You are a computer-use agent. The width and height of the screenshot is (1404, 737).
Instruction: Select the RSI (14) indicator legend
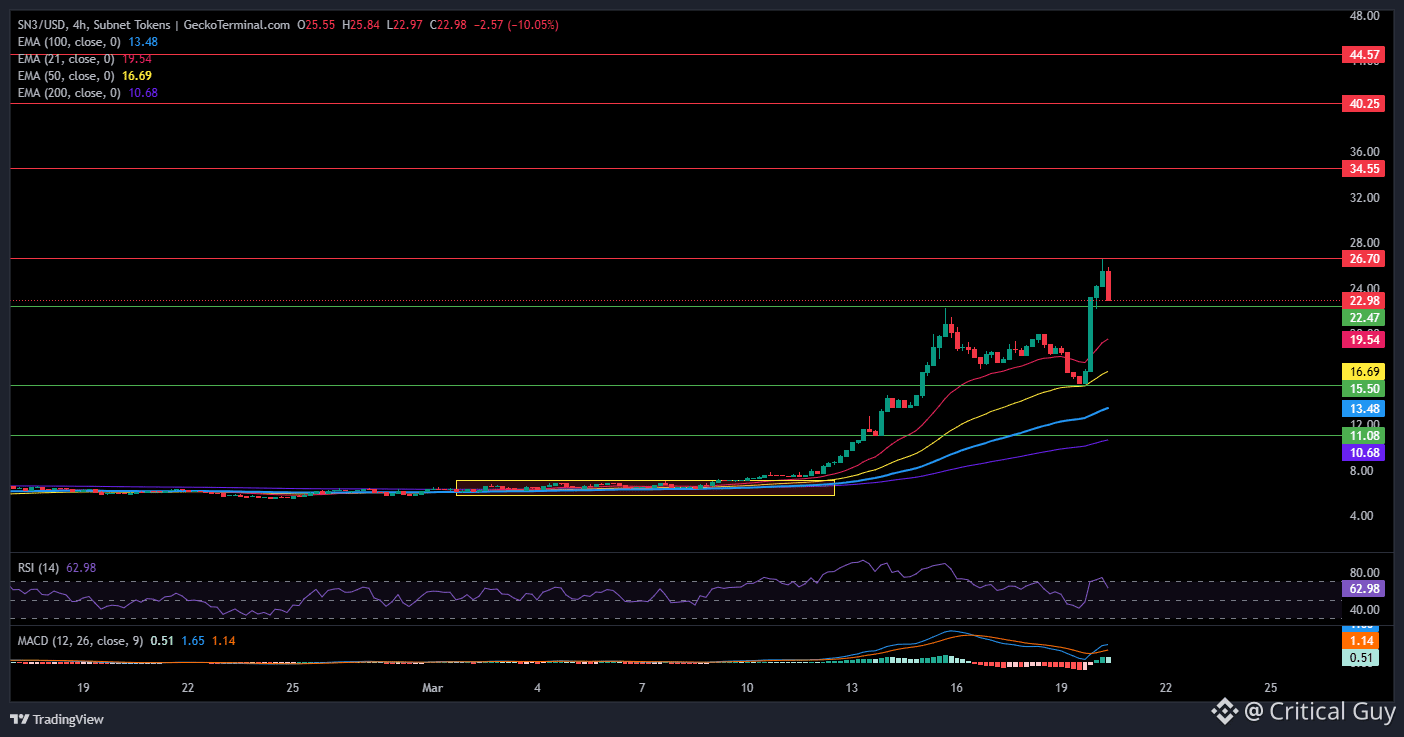click(x=39, y=567)
